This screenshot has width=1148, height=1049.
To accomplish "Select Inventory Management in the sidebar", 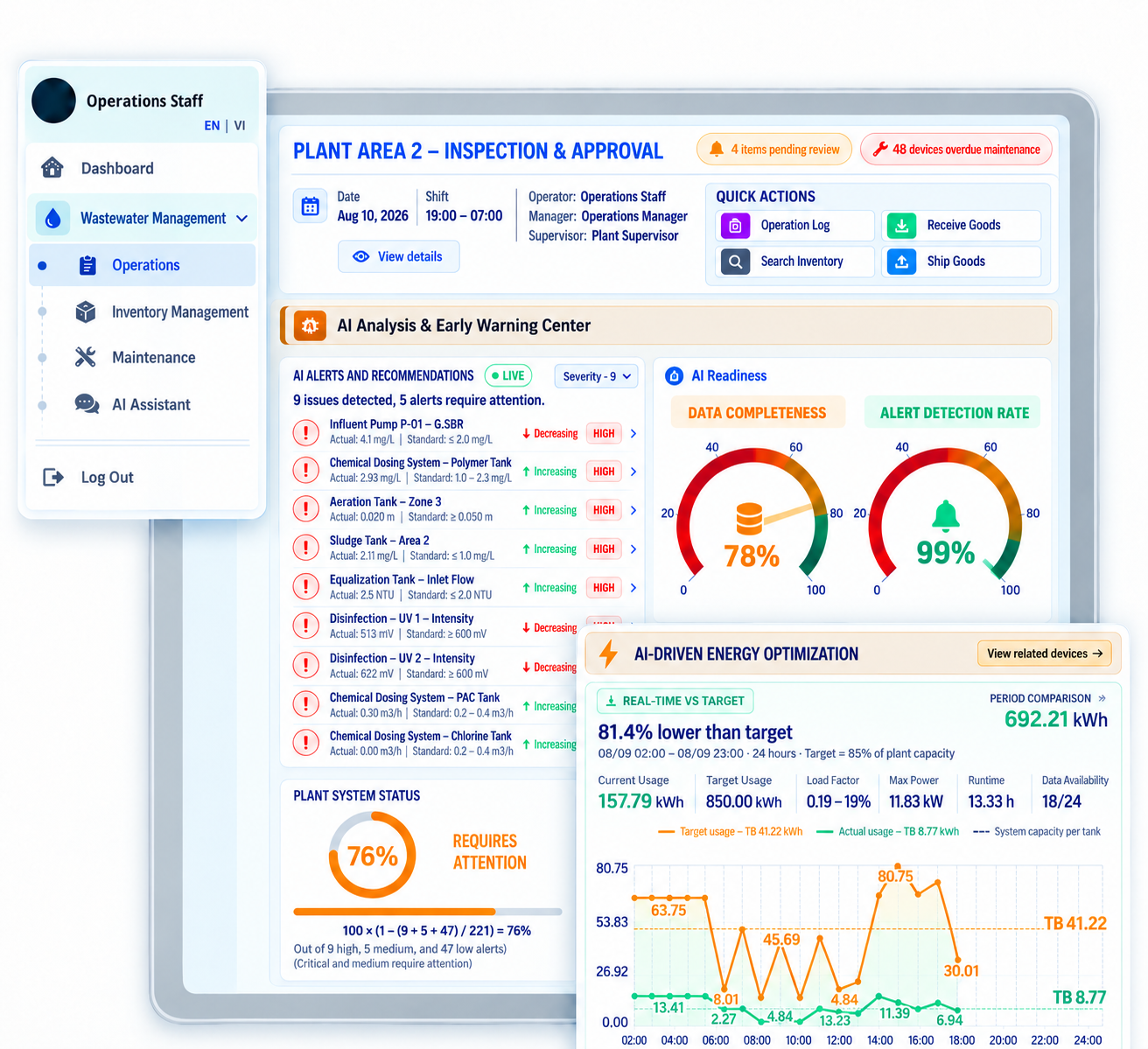I will (143, 311).
